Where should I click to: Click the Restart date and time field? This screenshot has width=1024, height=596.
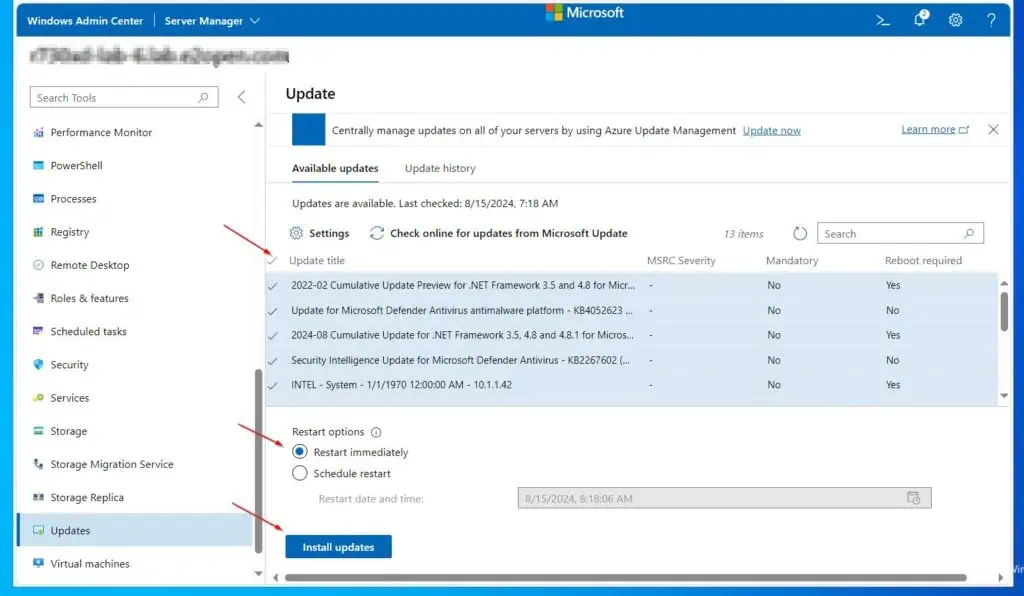[x=724, y=498]
